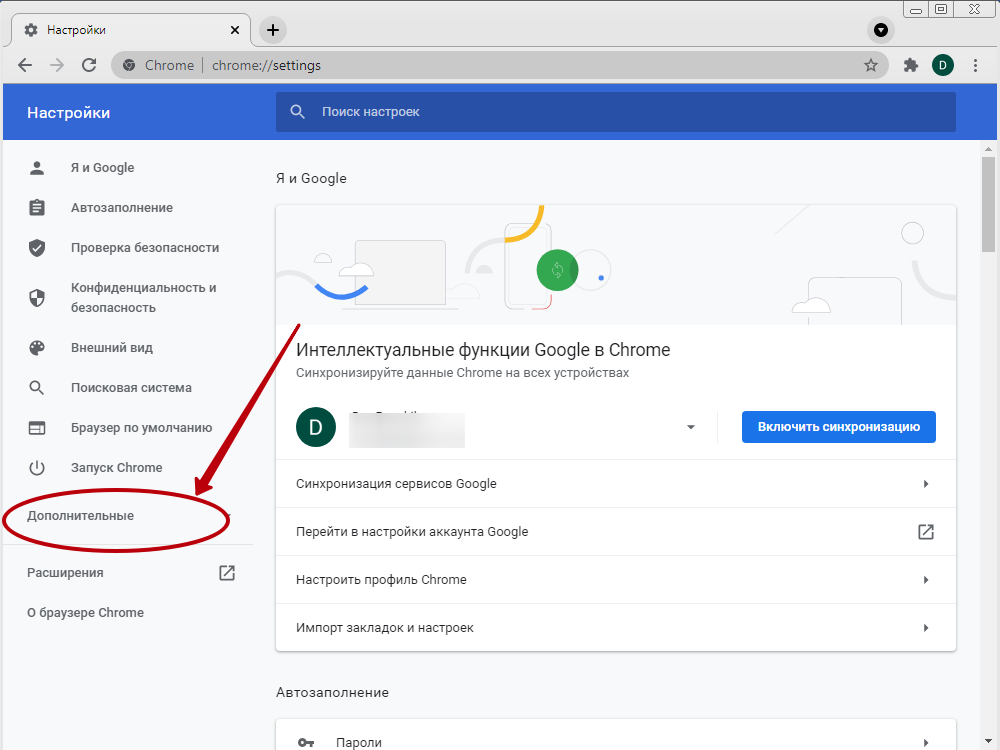Bookmark page with the star icon
Image resolution: width=1000 pixels, height=750 pixels.
click(871, 65)
